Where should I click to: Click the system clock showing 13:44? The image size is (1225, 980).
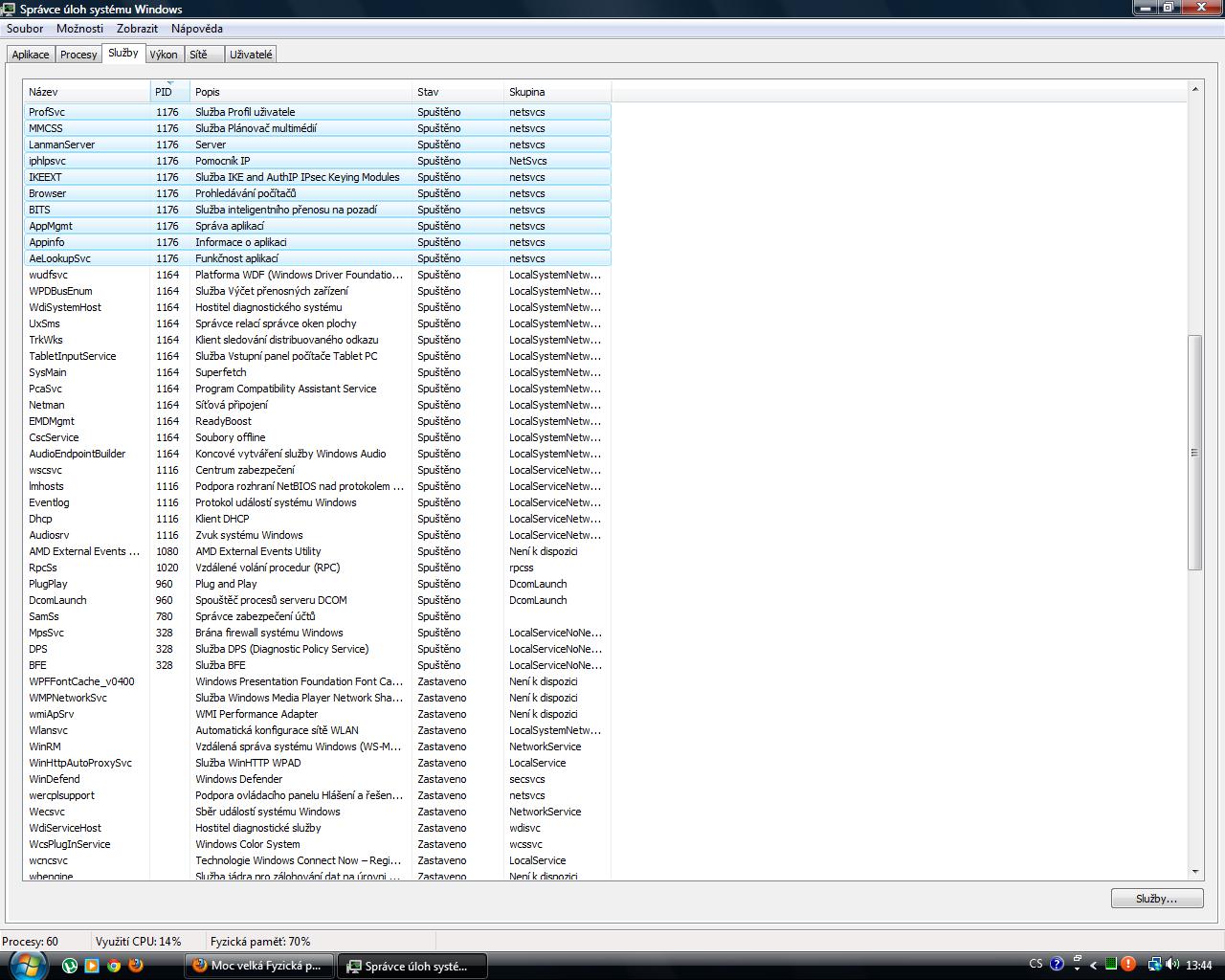[1198, 965]
